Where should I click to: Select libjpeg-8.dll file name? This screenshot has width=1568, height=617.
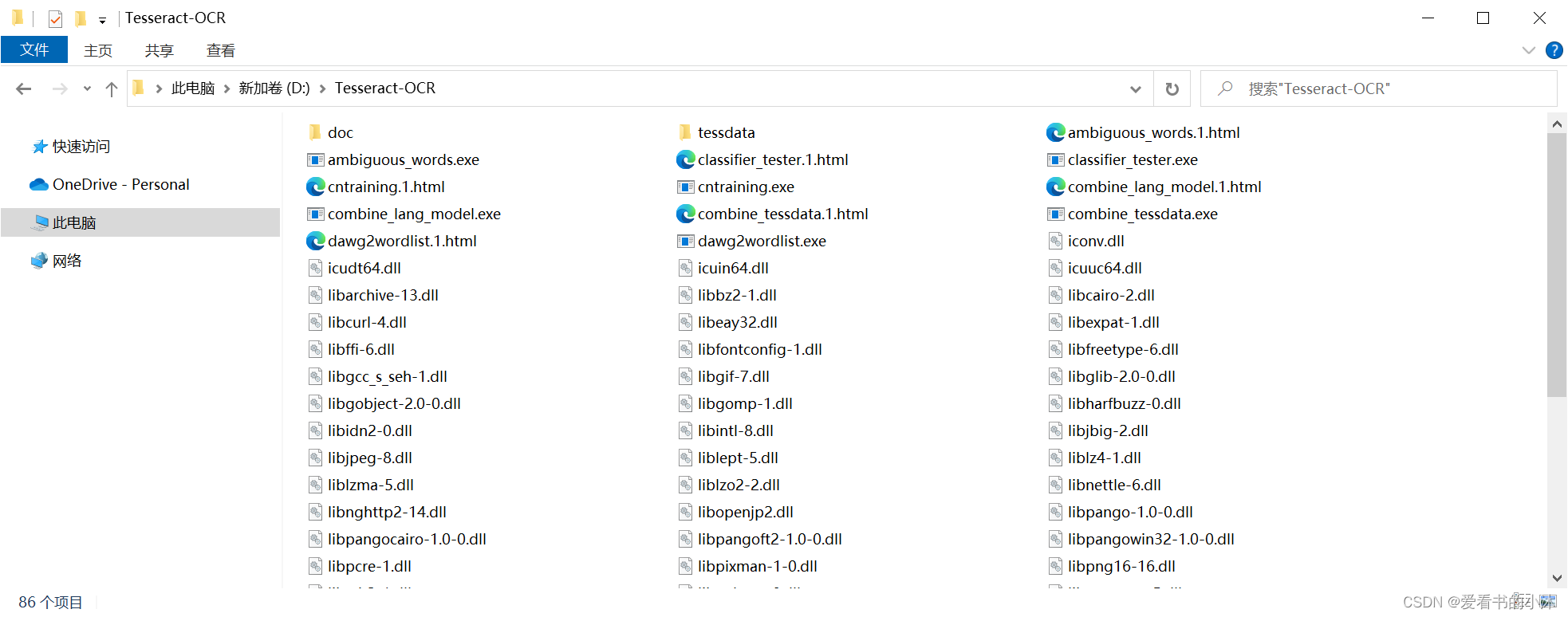370,458
